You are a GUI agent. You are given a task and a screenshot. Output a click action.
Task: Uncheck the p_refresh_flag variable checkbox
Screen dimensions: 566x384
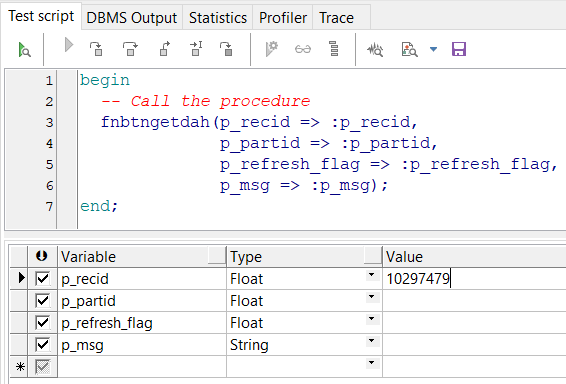[x=43, y=323]
